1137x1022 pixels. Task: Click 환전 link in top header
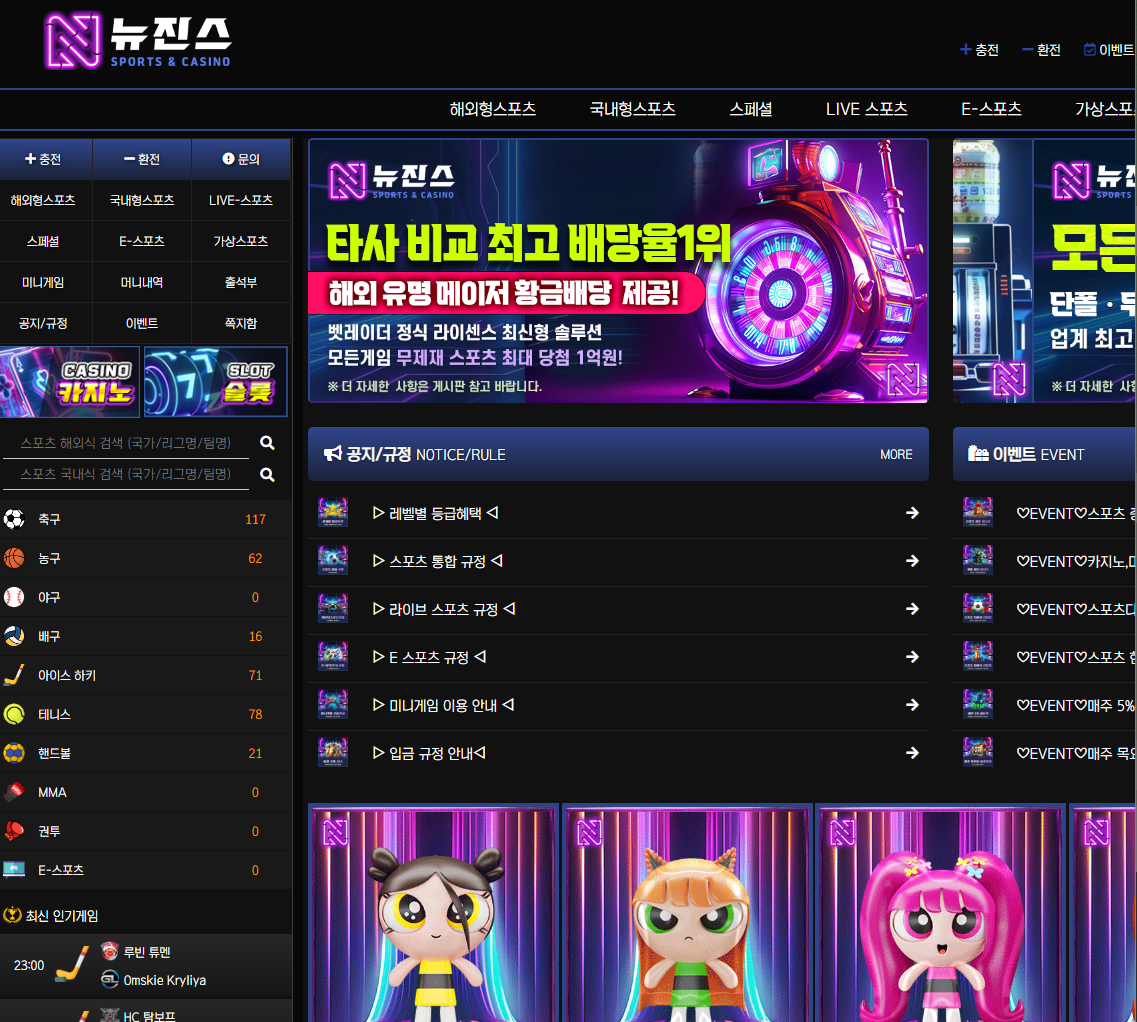[1041, 49]
